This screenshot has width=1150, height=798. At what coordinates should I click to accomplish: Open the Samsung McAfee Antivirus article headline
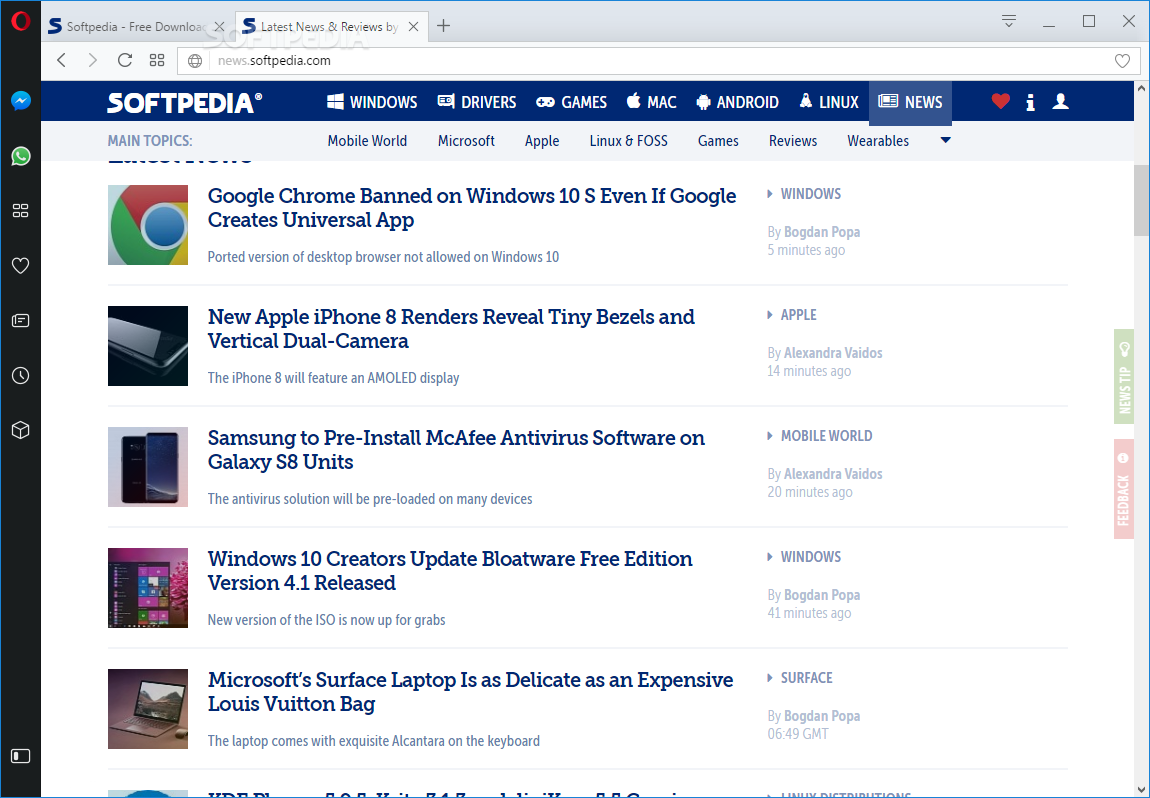456,450
